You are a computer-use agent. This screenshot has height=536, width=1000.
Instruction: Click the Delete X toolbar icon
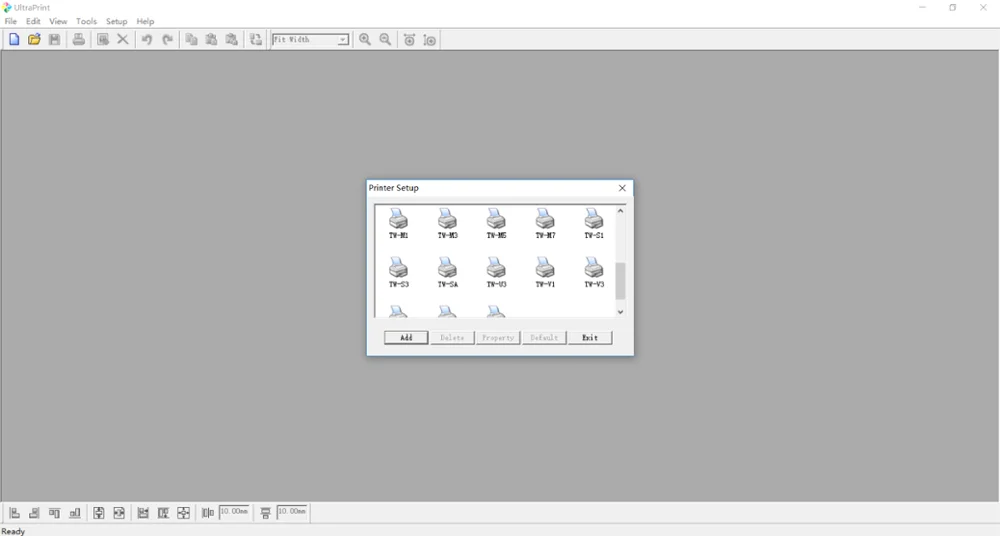point(123,40)
